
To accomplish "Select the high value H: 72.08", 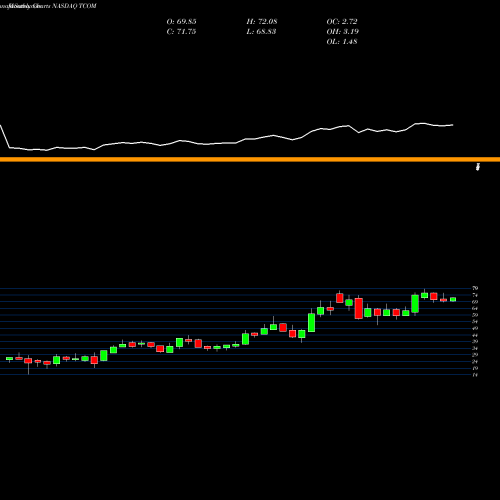I will (262, 22).
